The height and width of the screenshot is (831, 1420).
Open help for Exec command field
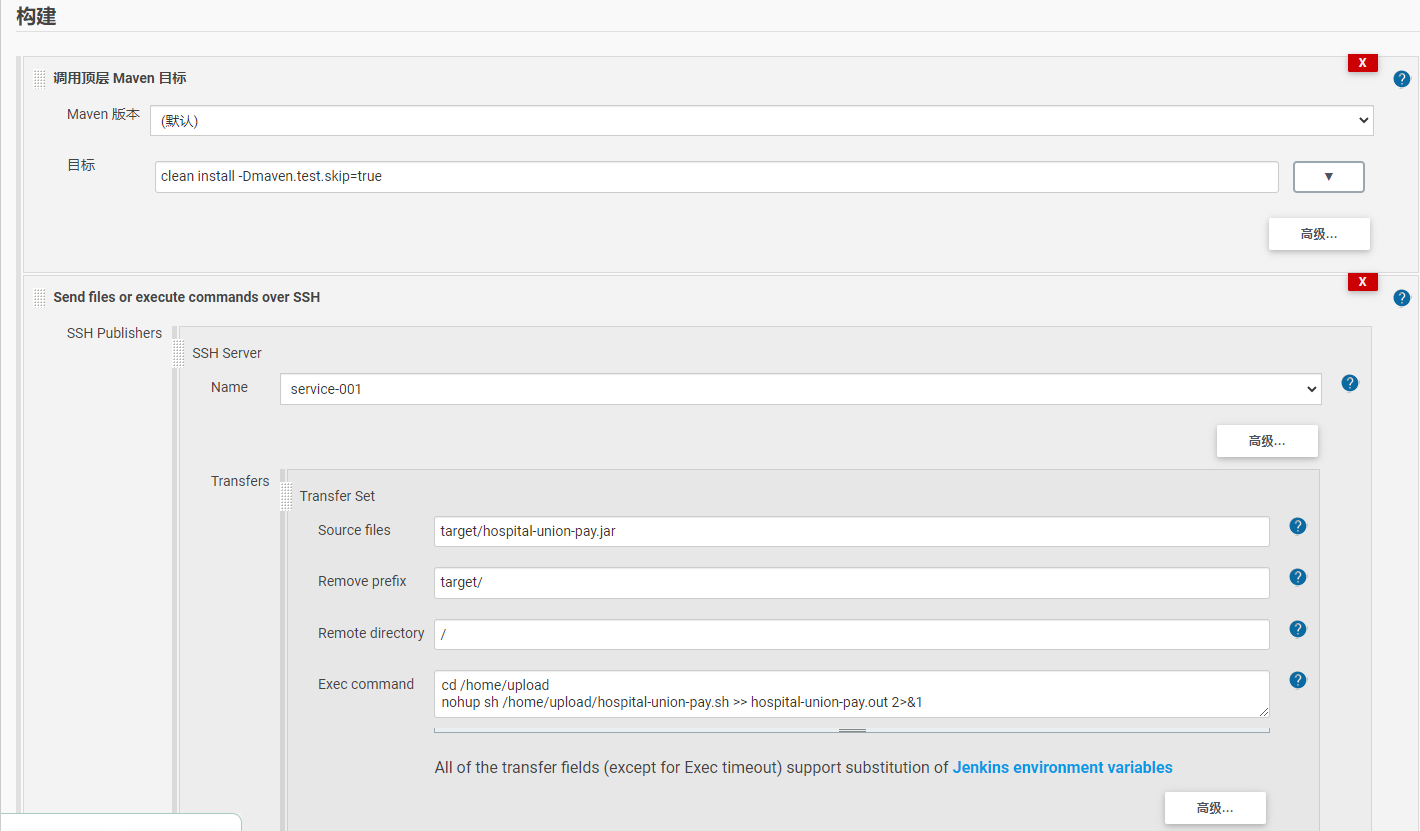[1297, 680]
